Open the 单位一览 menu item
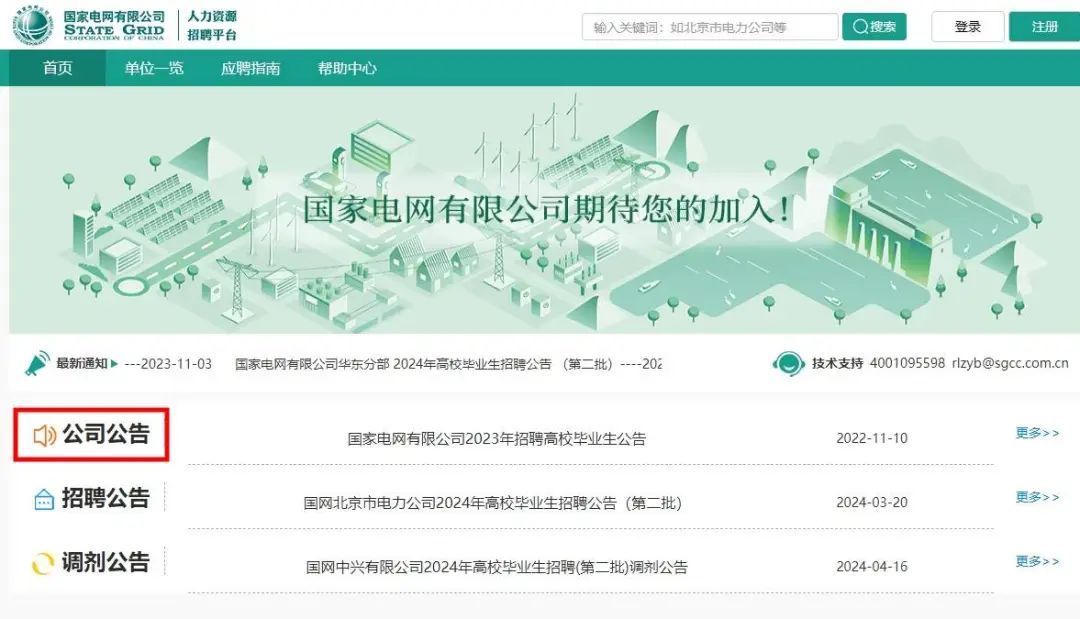The height and width of the screenshot is (619, 1080). coord(154,69)
